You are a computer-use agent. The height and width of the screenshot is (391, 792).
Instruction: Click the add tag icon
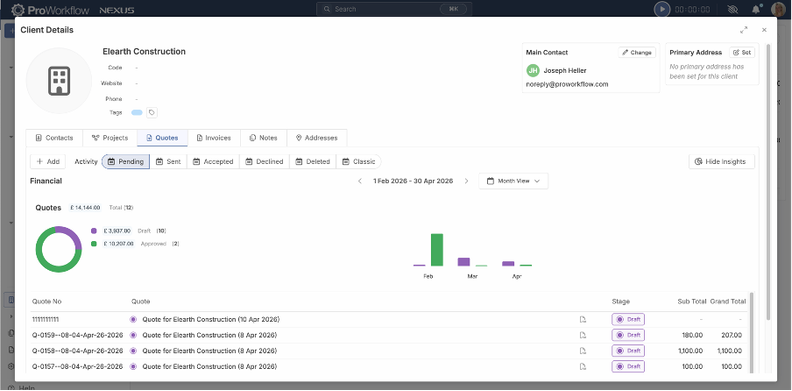[x=152, y=113]
